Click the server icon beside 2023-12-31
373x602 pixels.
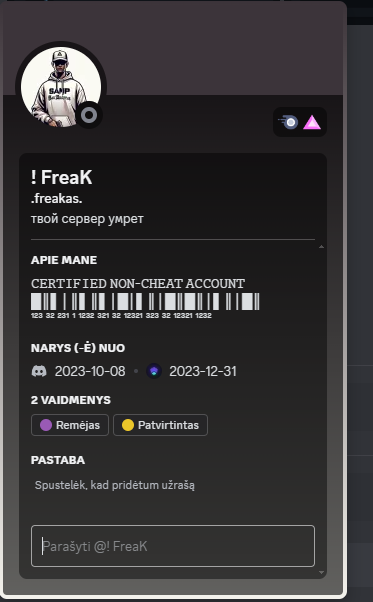pos(154,371)
